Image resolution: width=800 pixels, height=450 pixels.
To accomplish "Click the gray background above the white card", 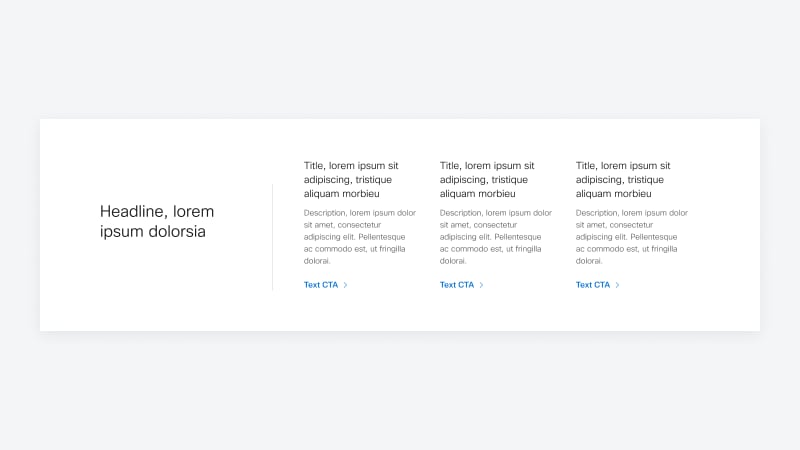I will tap(400, 60).
